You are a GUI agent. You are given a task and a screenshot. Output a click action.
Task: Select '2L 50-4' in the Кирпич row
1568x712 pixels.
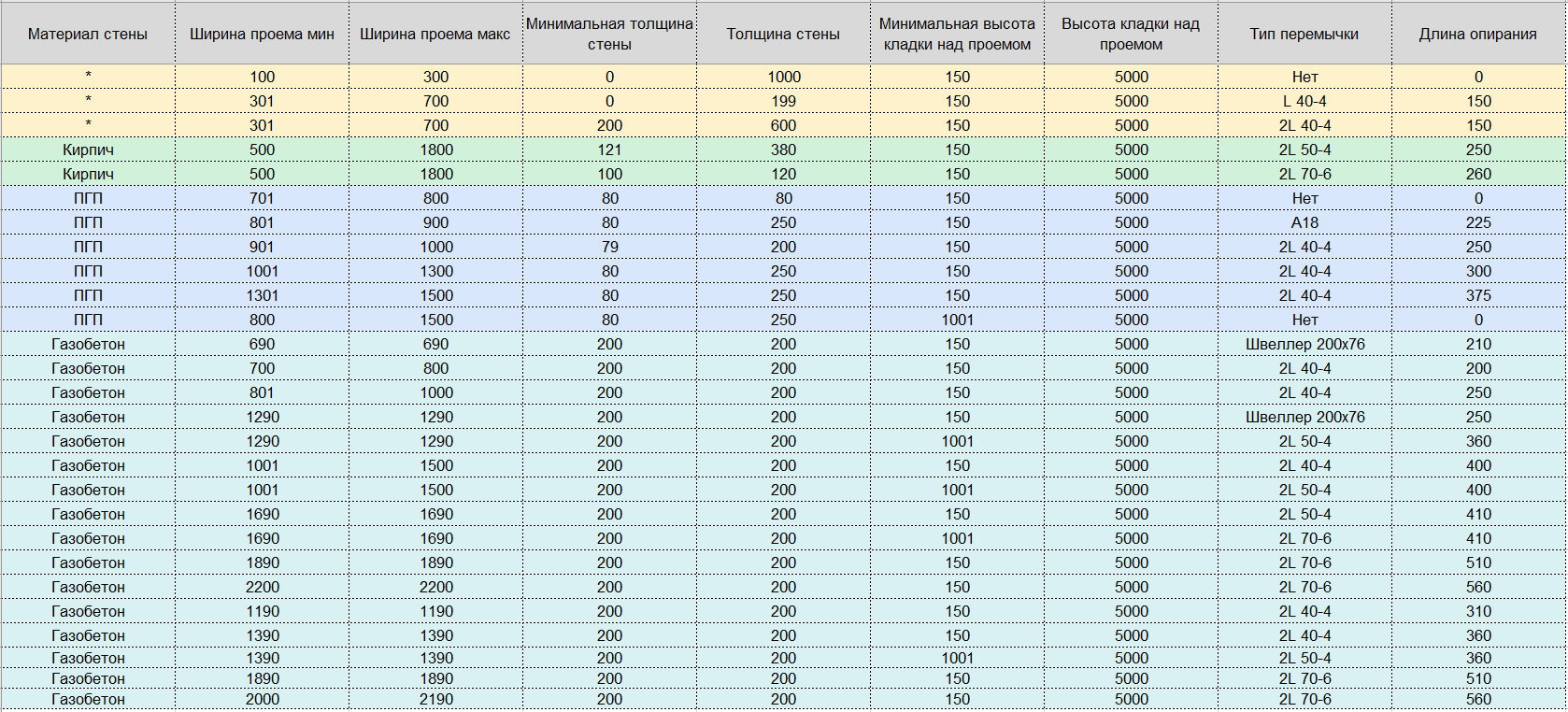(x=1304, y=150)
